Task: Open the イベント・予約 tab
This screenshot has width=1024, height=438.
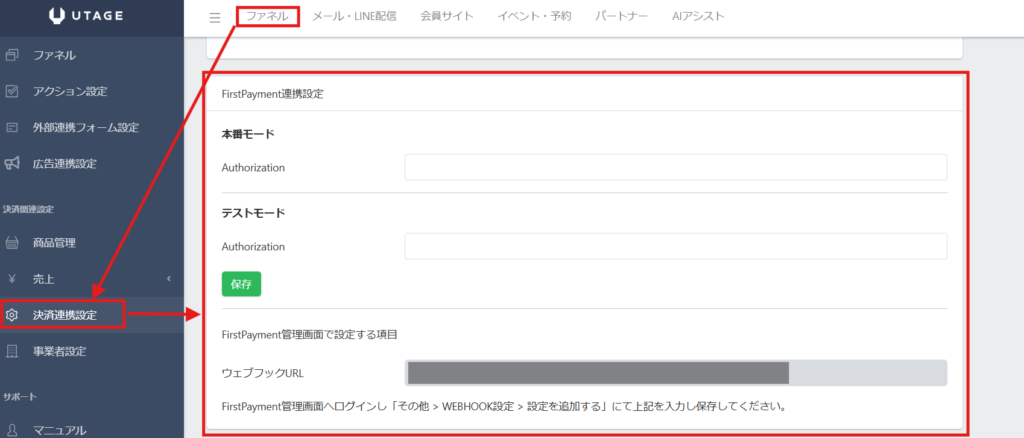Action: point(534,17)
